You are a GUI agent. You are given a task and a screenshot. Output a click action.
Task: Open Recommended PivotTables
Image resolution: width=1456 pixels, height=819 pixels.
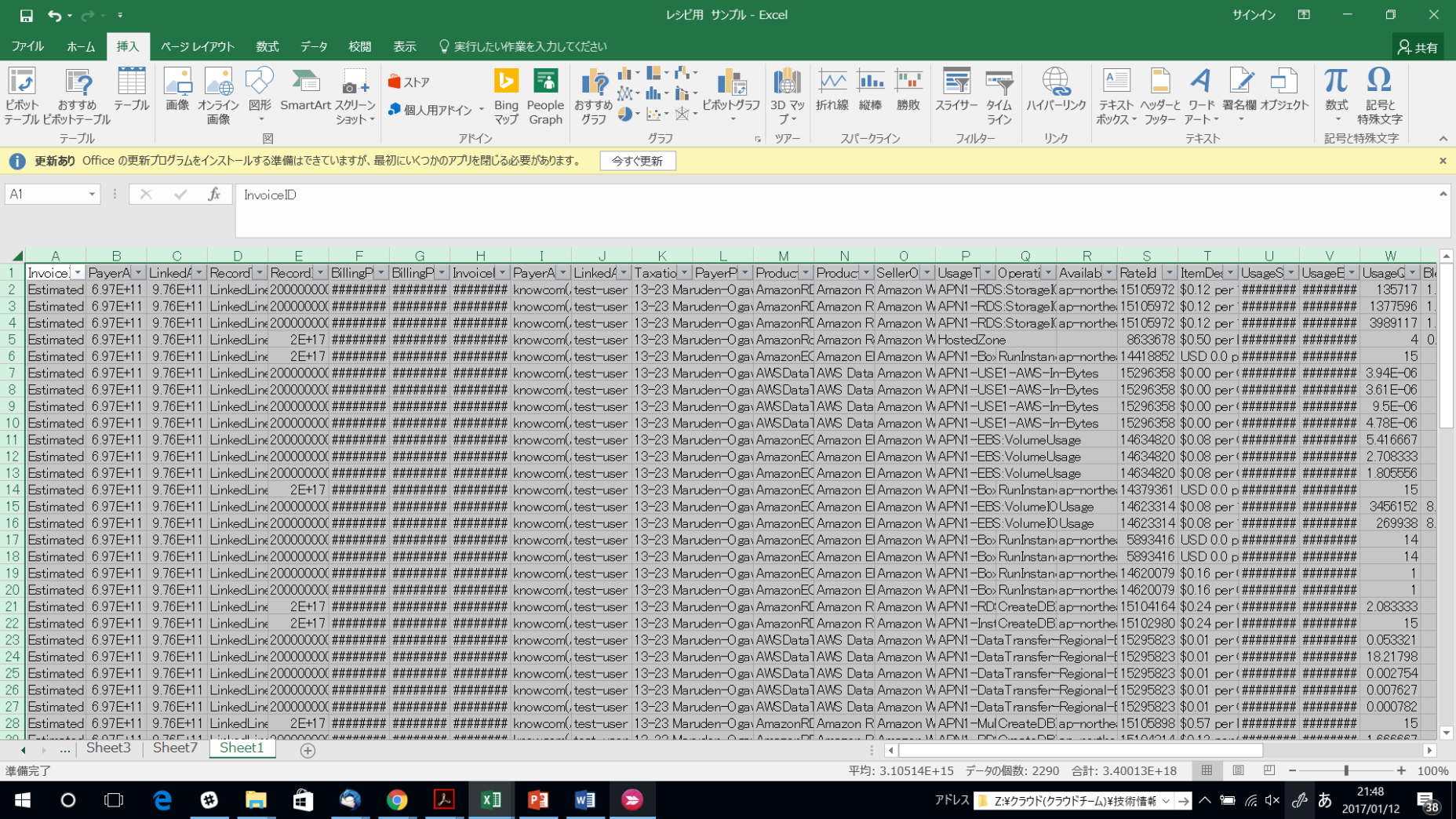click(77, 96)
